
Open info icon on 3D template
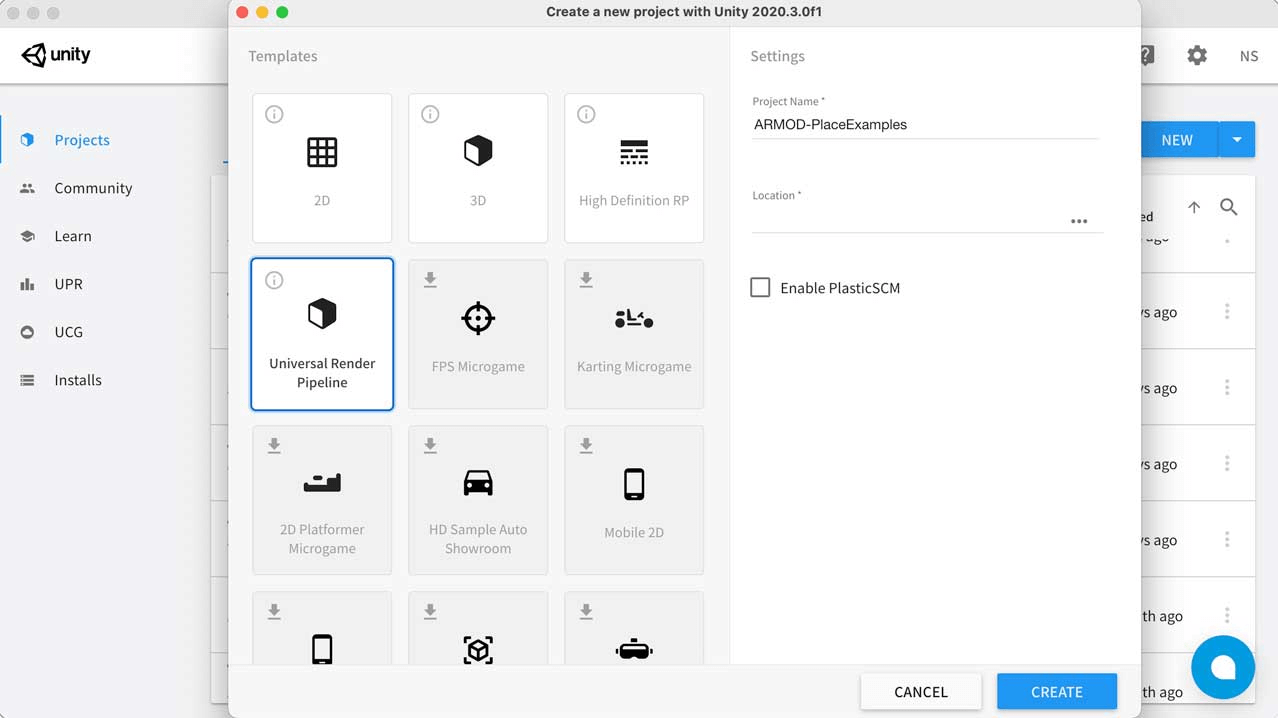430,114
